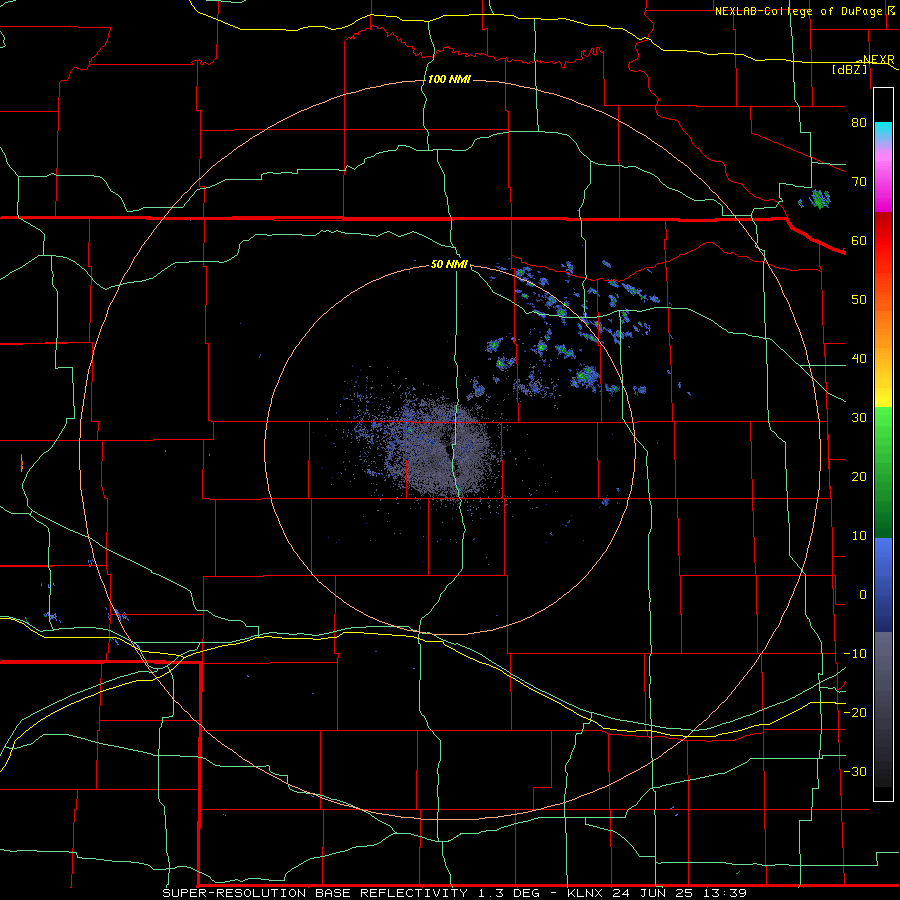
Task: Click the 24 JUN 25 13:39 timestamp
Action: pyautogui.click(x=679, y=893)
